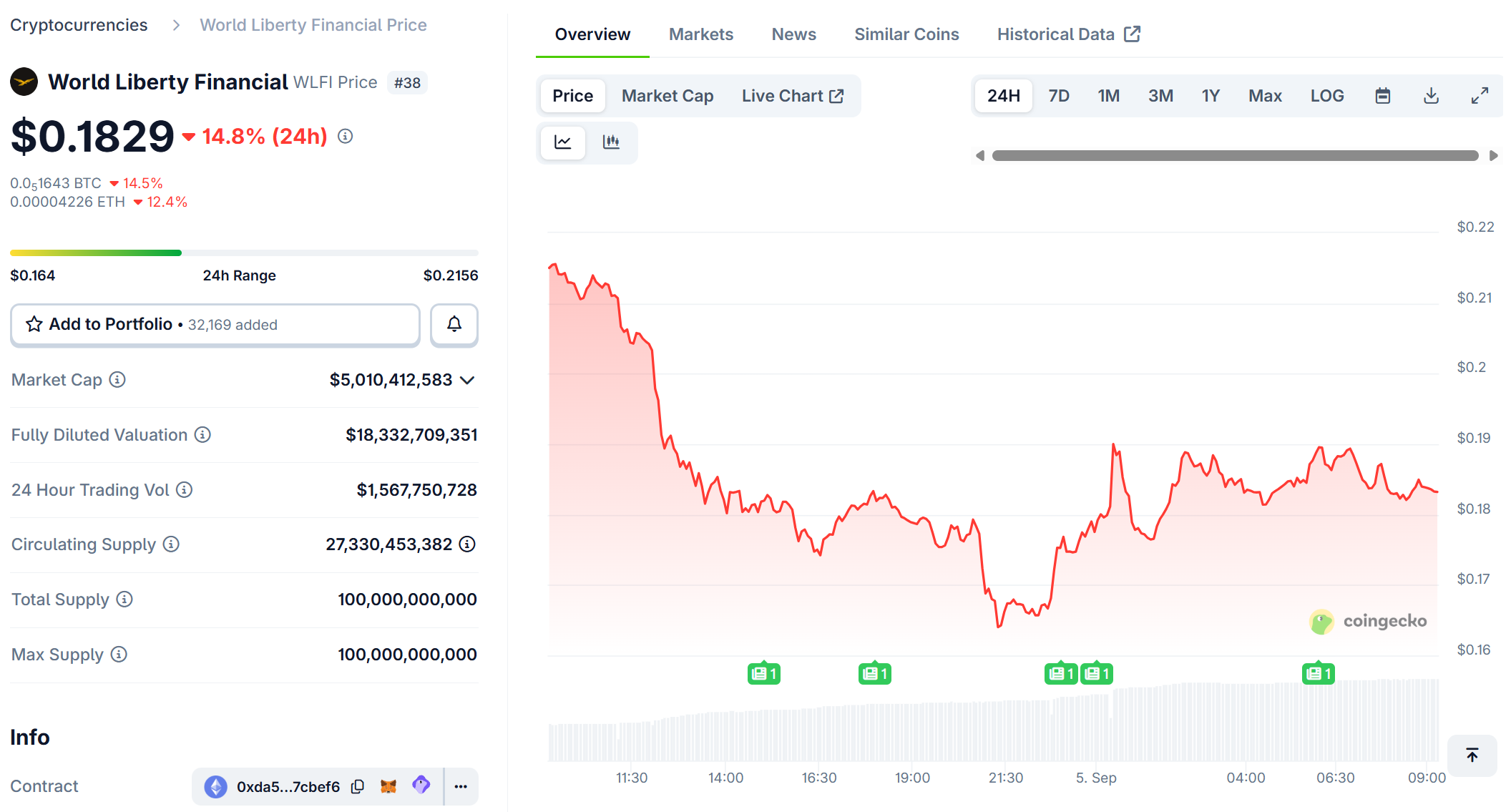
Task: Expand chart to fullscreen
Action: [x=1480, y=96]
